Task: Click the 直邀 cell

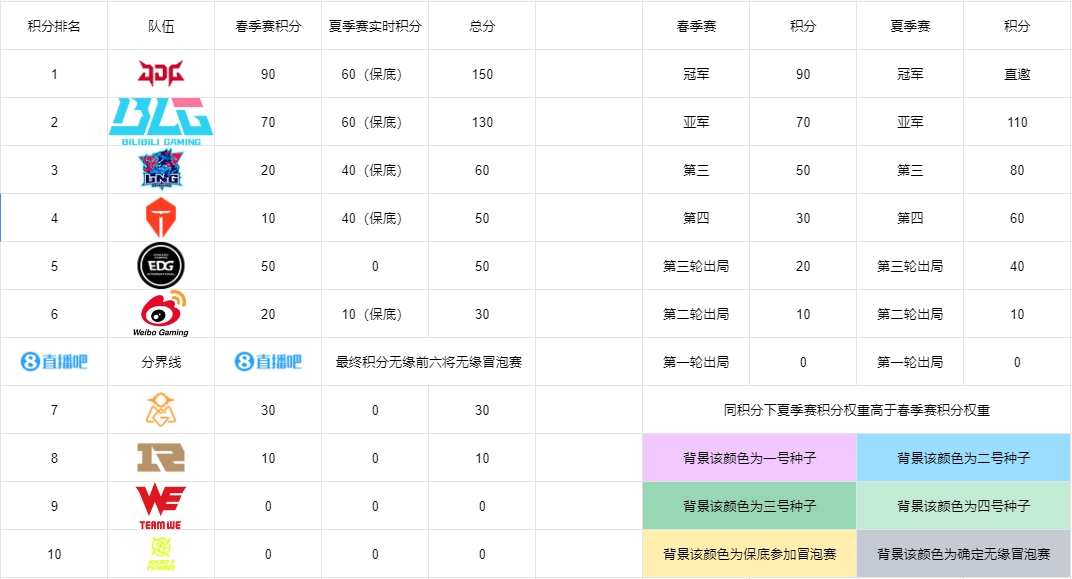Action: [x=1017, y=74]
